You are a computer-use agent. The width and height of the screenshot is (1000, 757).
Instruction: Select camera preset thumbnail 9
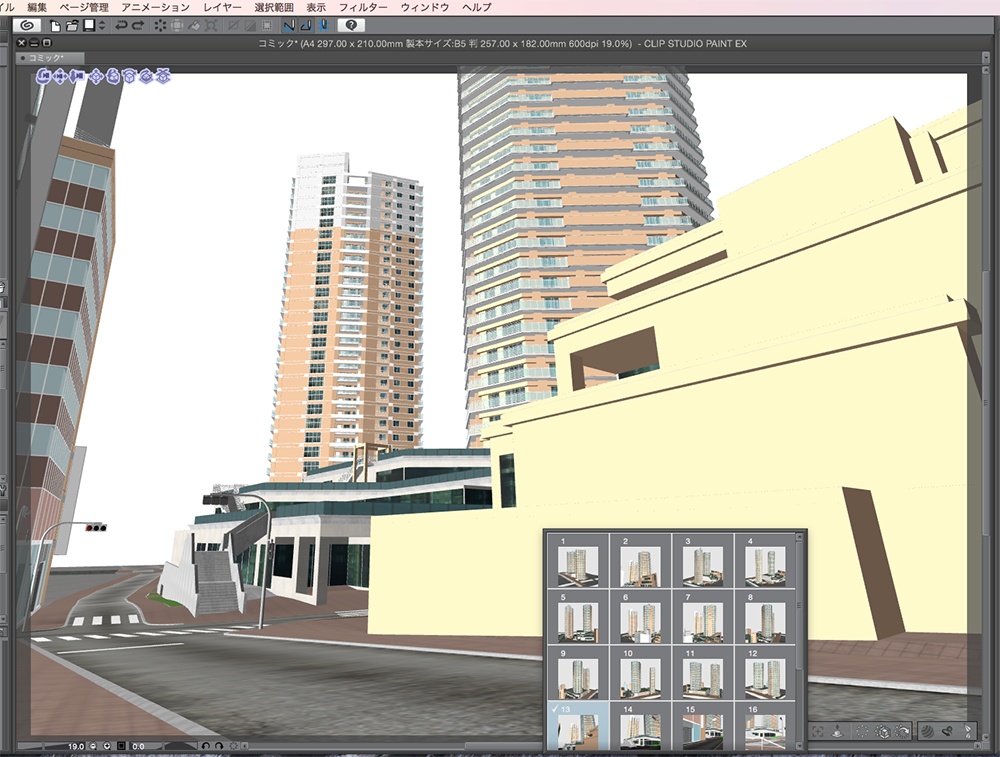tap(578, 673)
